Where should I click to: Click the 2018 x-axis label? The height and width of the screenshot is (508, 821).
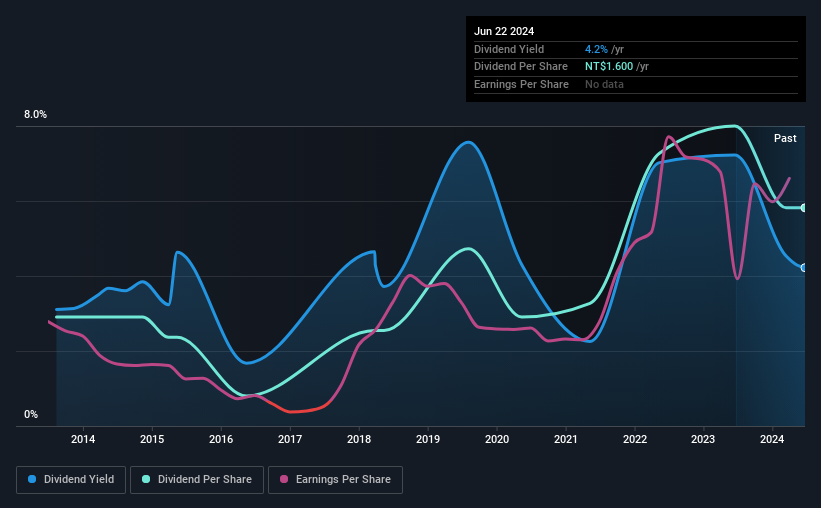pyautogui.click(x=359, y=439)
